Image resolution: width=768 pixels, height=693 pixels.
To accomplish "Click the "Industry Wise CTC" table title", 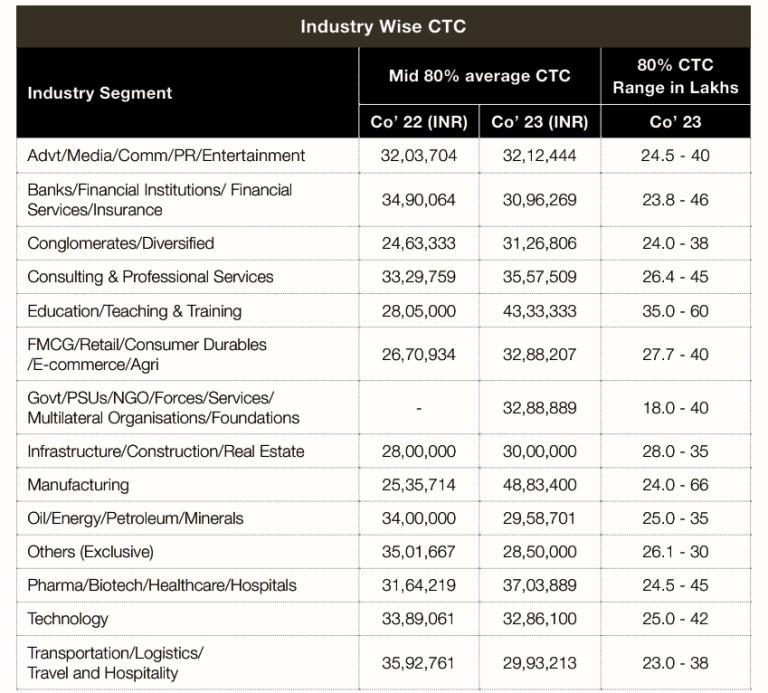I will coord(383,27).
